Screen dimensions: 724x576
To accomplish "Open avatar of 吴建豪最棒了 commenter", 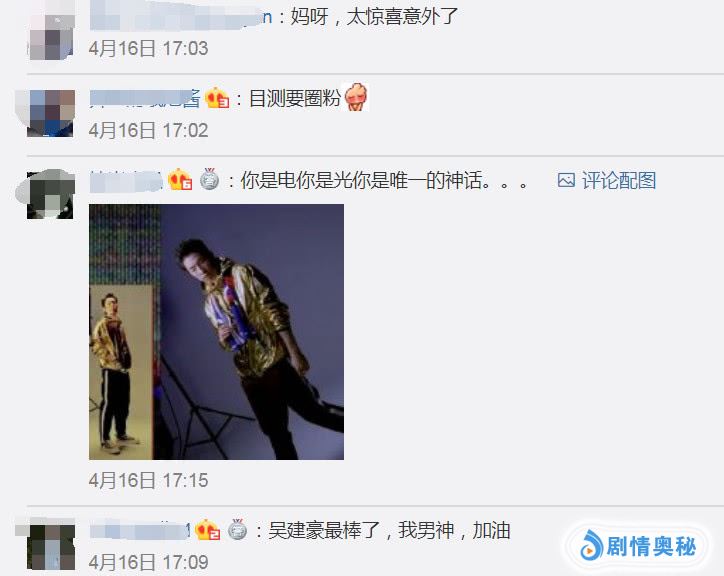I will tap(51, 546).
